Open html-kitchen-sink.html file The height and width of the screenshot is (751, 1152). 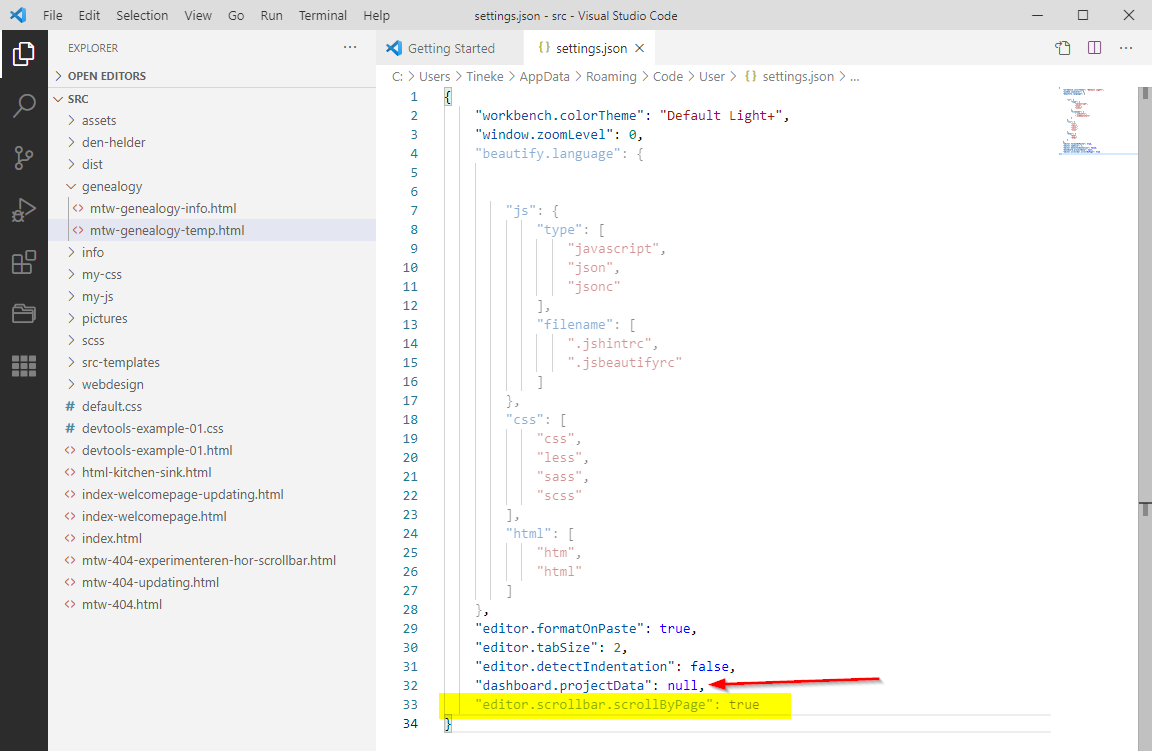click(x=212, y=472)
